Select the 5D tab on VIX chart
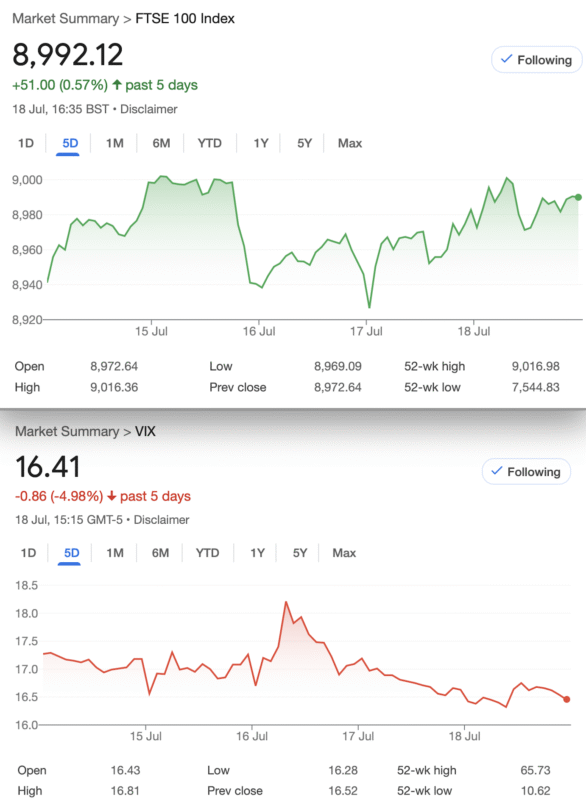Viewport: 586px width, 800px height. pos(71,553)
